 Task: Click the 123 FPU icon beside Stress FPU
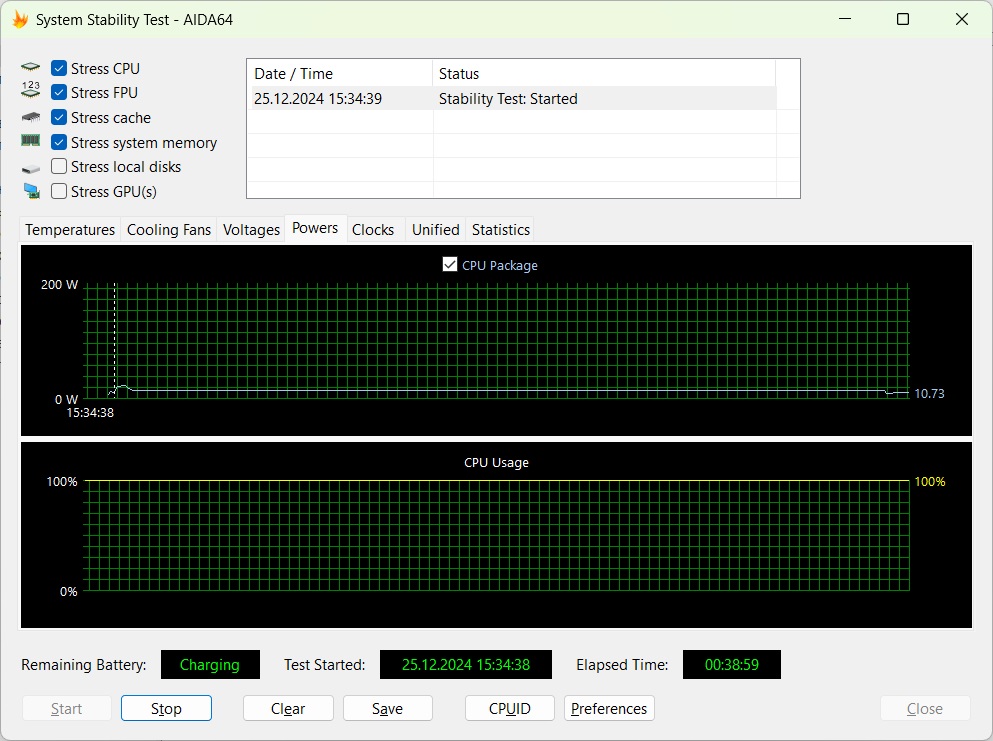click(30, 89)
